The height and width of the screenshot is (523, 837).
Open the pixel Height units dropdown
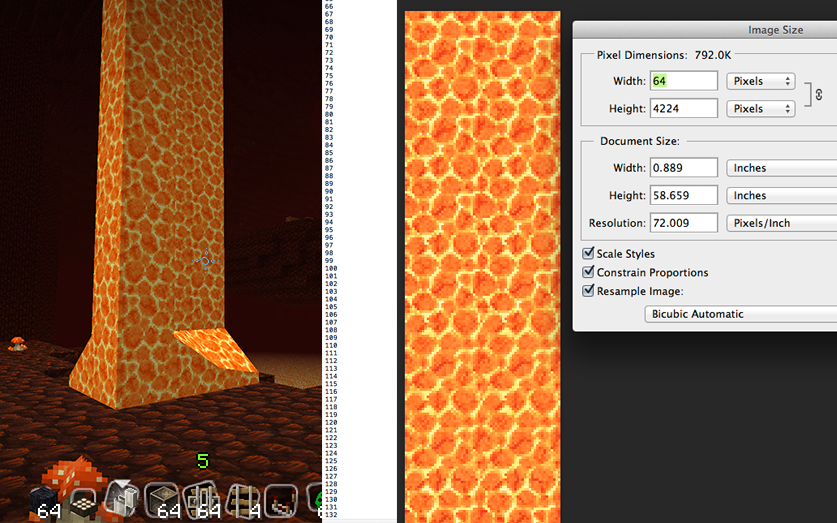click(761, 109)
